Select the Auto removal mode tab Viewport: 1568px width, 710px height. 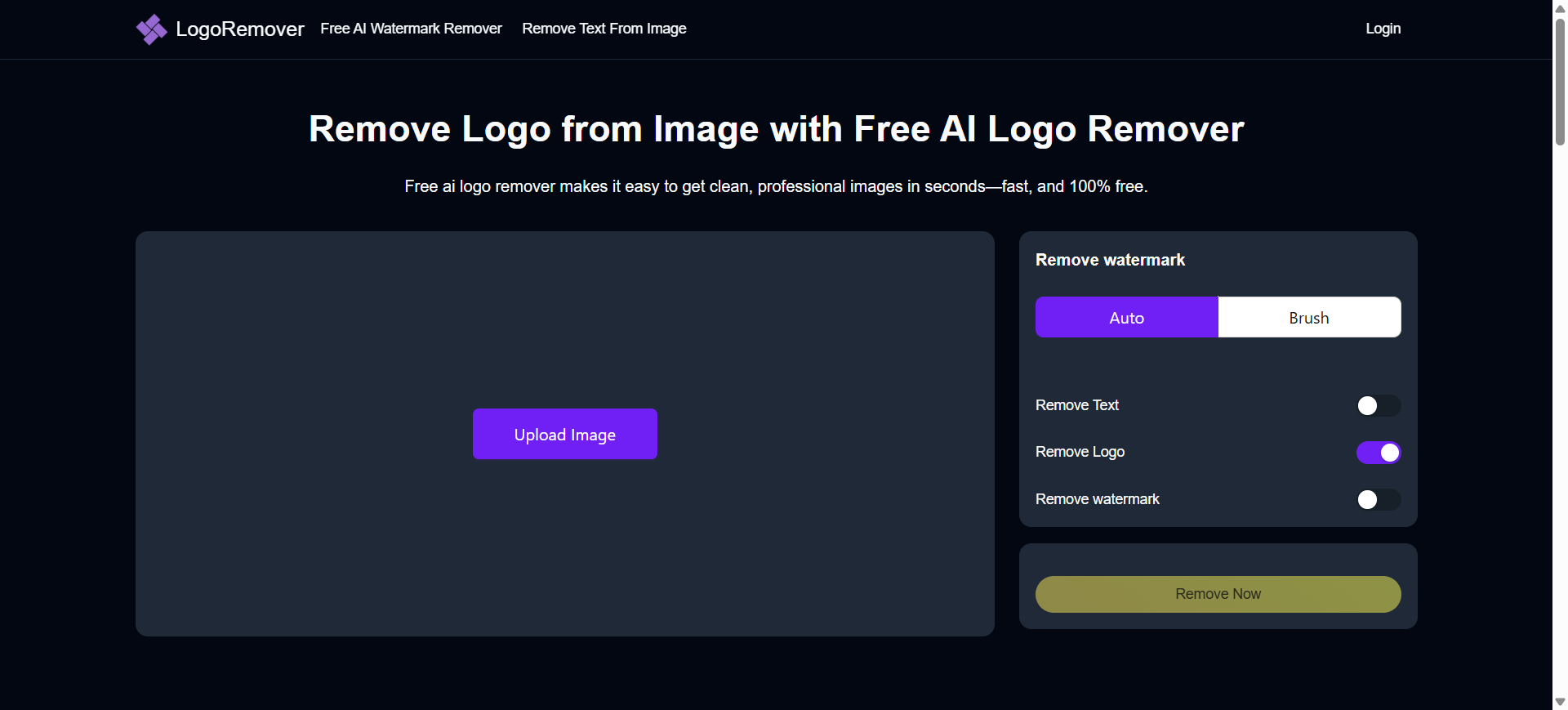click(x=1126, y=318)
